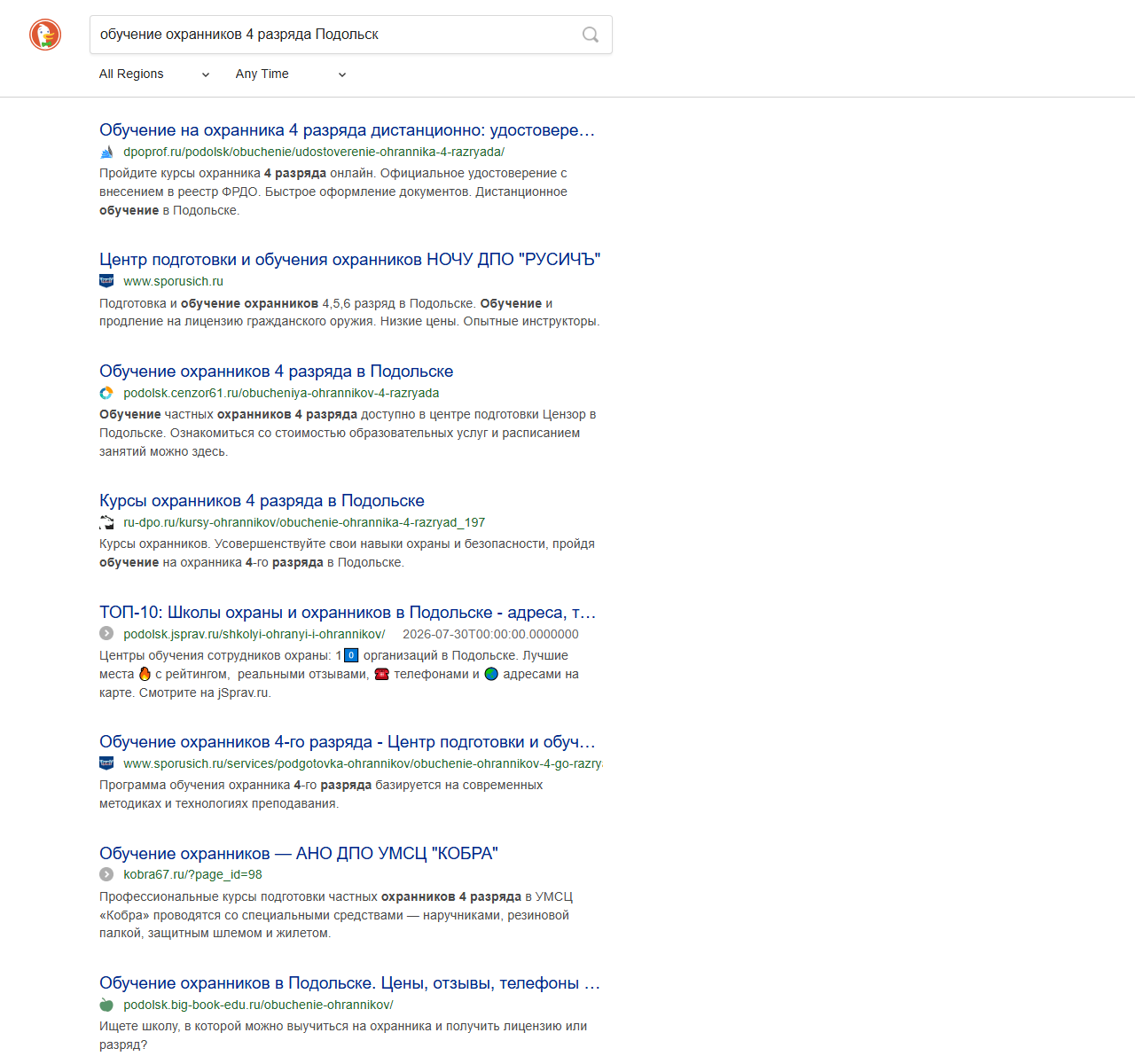Click the date '2026-07-30T00:00:00.0000000'

pyautogui.click(x=490, y=634)
